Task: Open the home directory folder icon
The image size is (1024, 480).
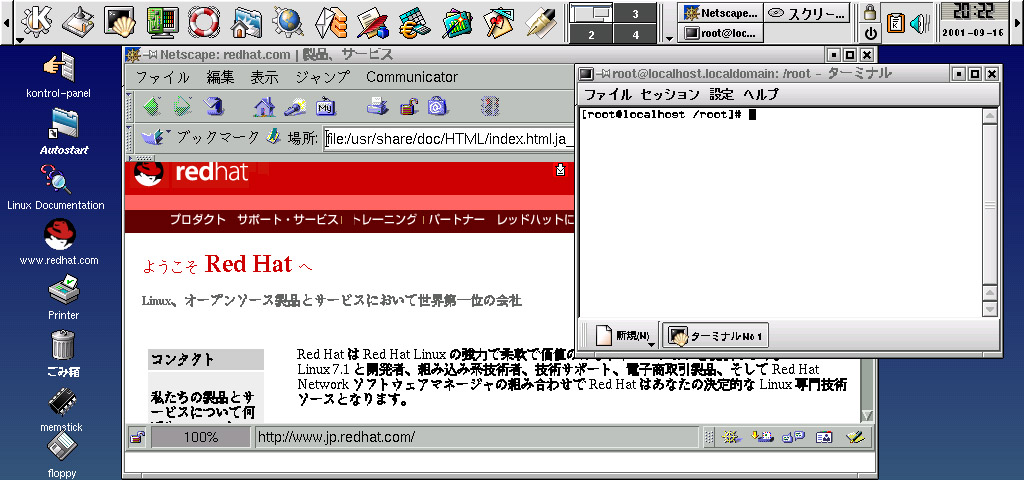Action: [245, 22]
